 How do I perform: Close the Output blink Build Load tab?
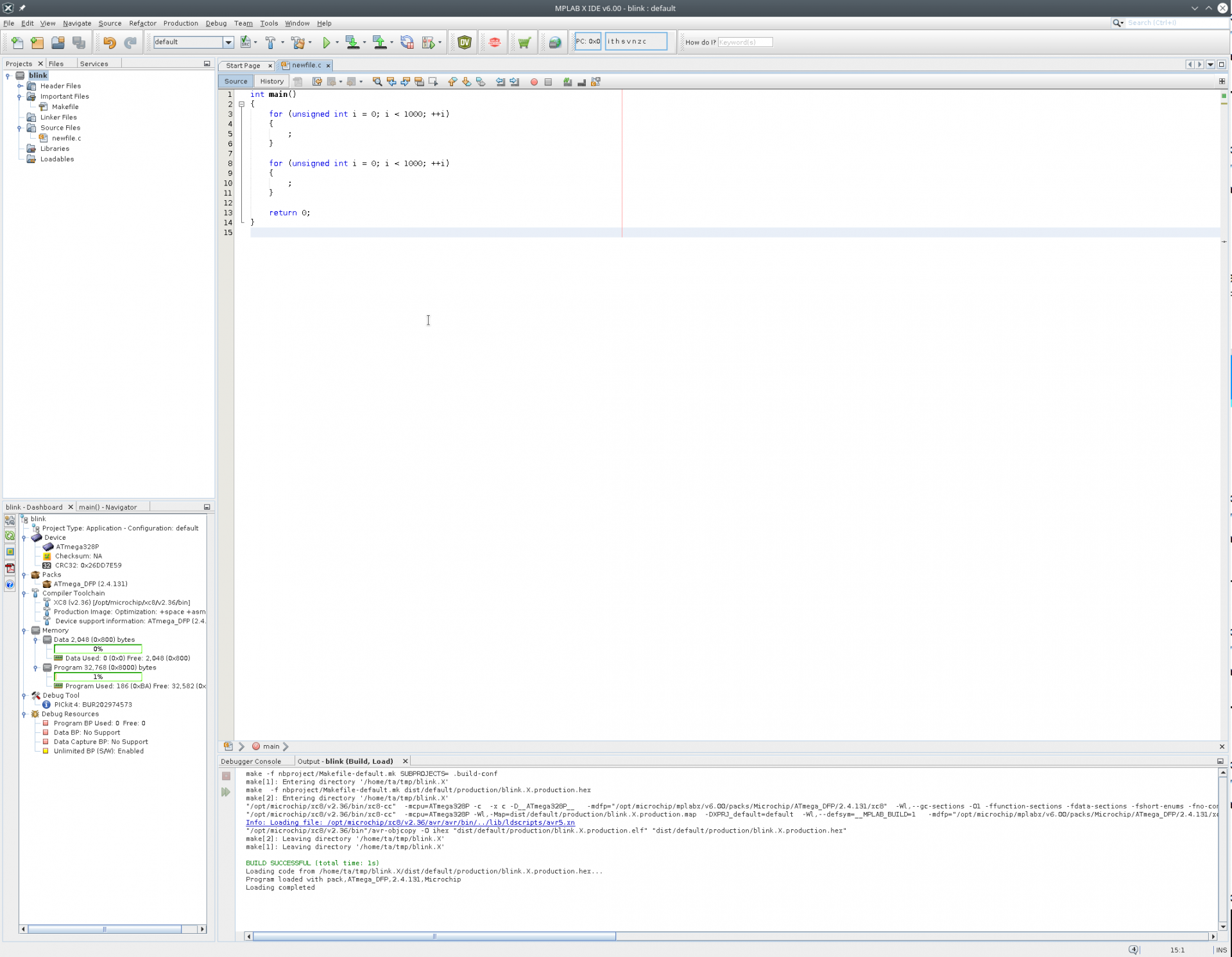(x=405, y=761)
